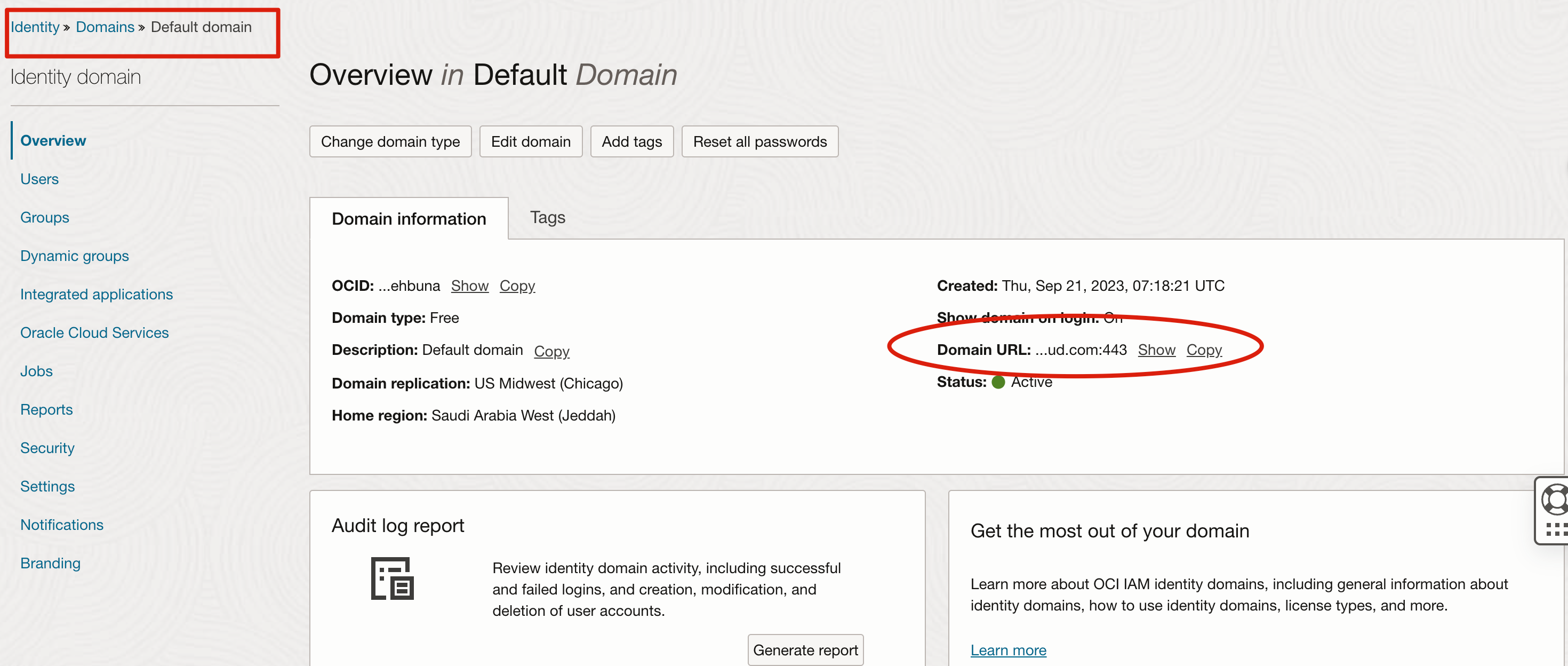Click the audit log report icon

(392, 578)
